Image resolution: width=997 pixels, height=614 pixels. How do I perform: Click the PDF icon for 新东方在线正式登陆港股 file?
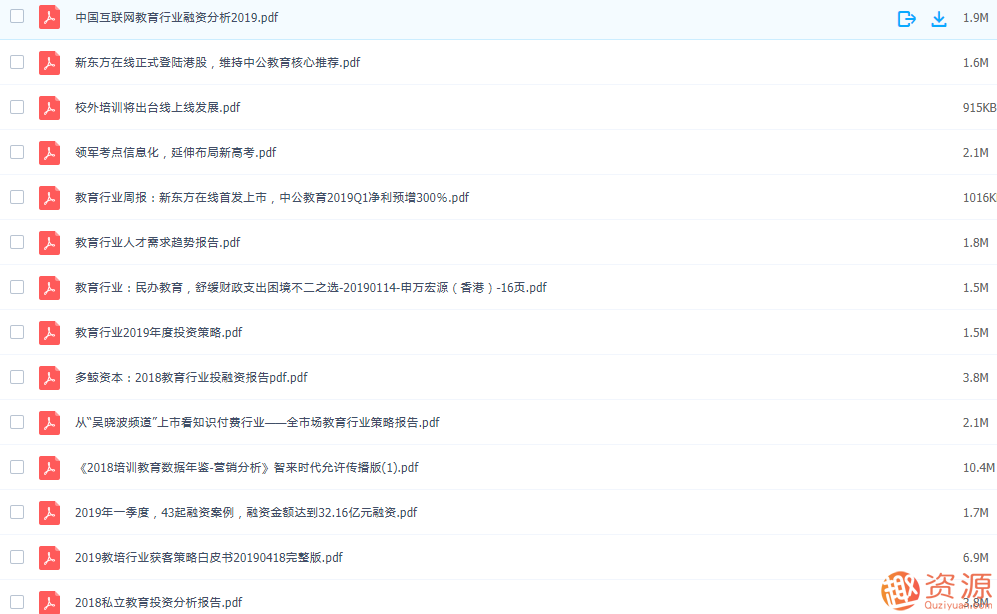click(x=49, y=62)
